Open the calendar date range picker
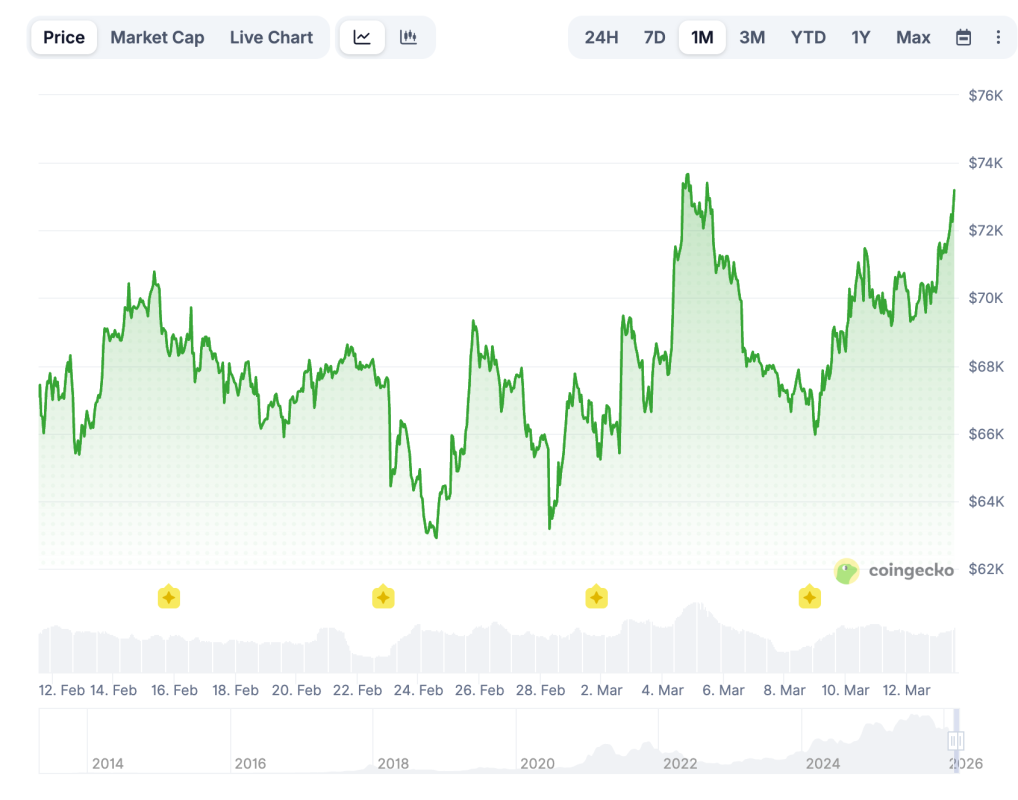This screenshot has width=1018, height=800. pos(963,37)
